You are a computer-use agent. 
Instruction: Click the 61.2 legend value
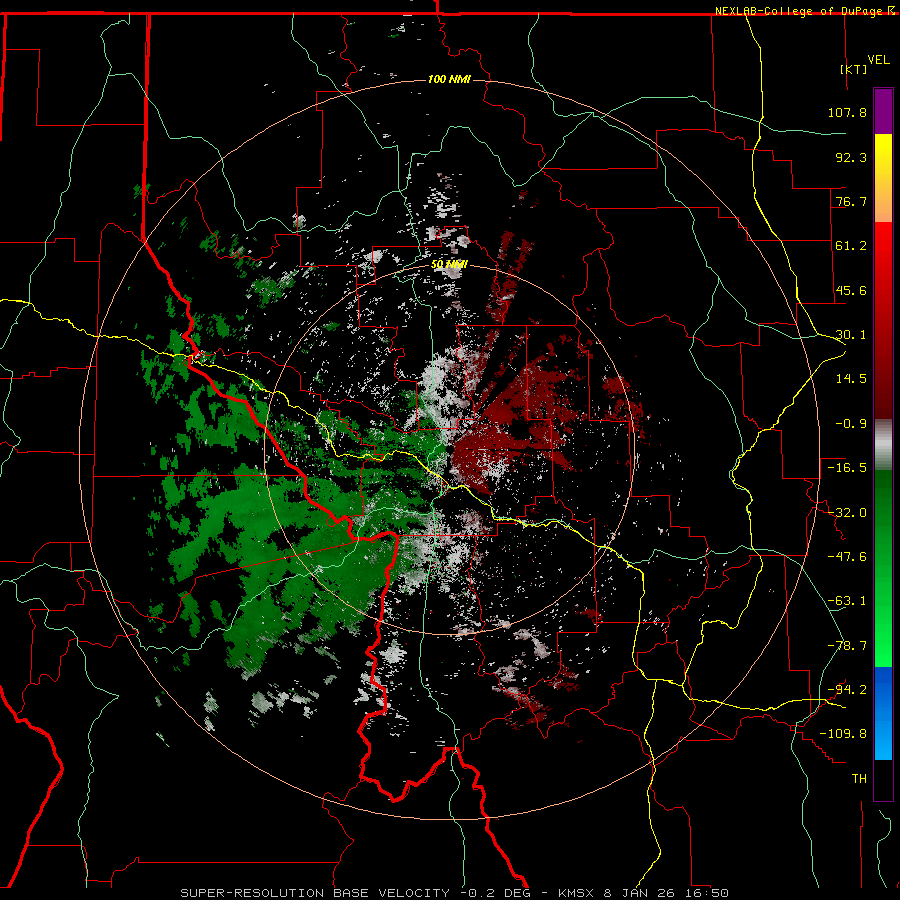tap(851, 246)
